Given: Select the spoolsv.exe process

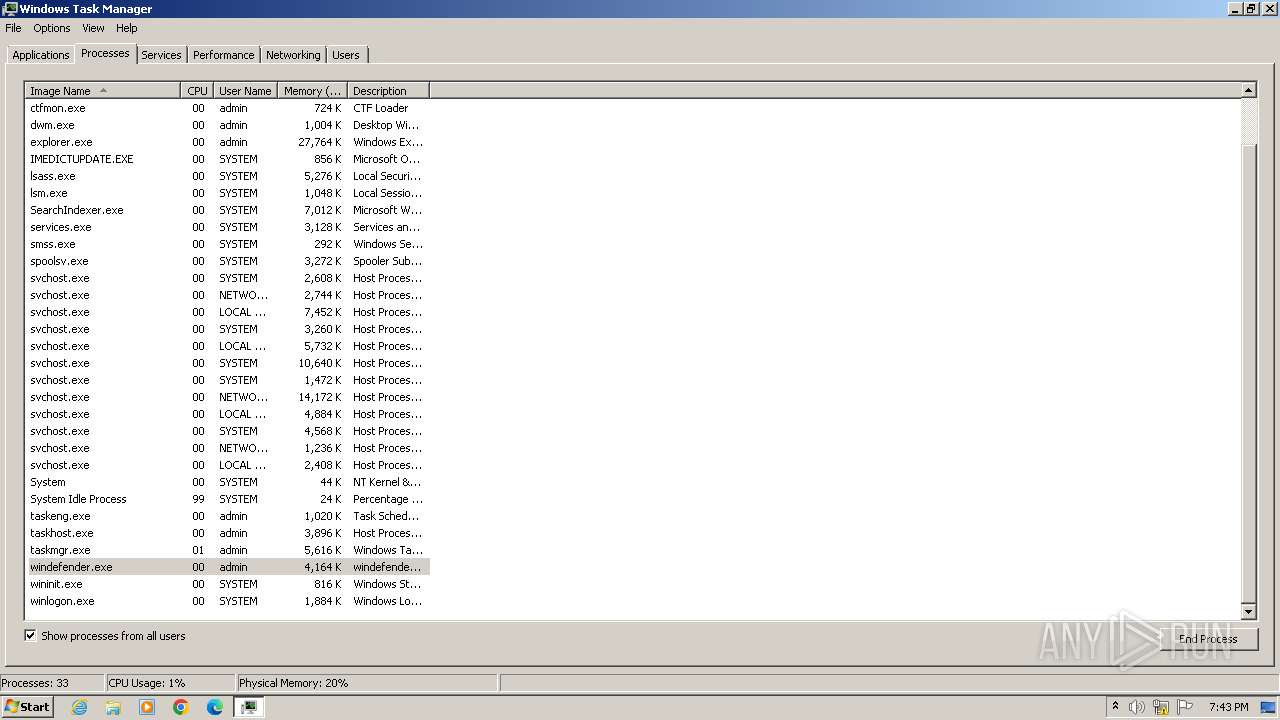Looking at the screenshot, I should click(227, 261).
